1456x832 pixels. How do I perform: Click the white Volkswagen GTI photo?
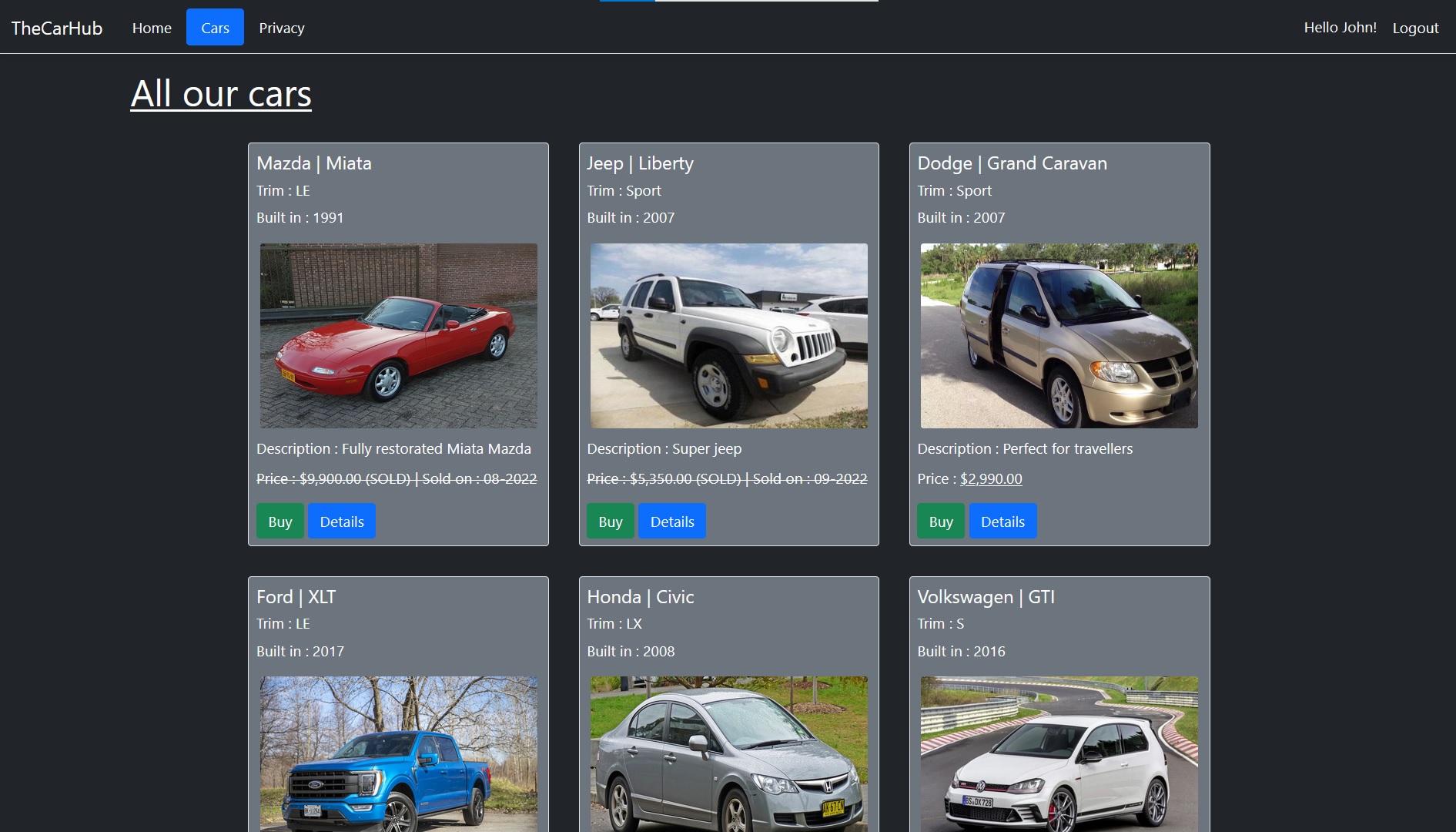[1059, 754]
